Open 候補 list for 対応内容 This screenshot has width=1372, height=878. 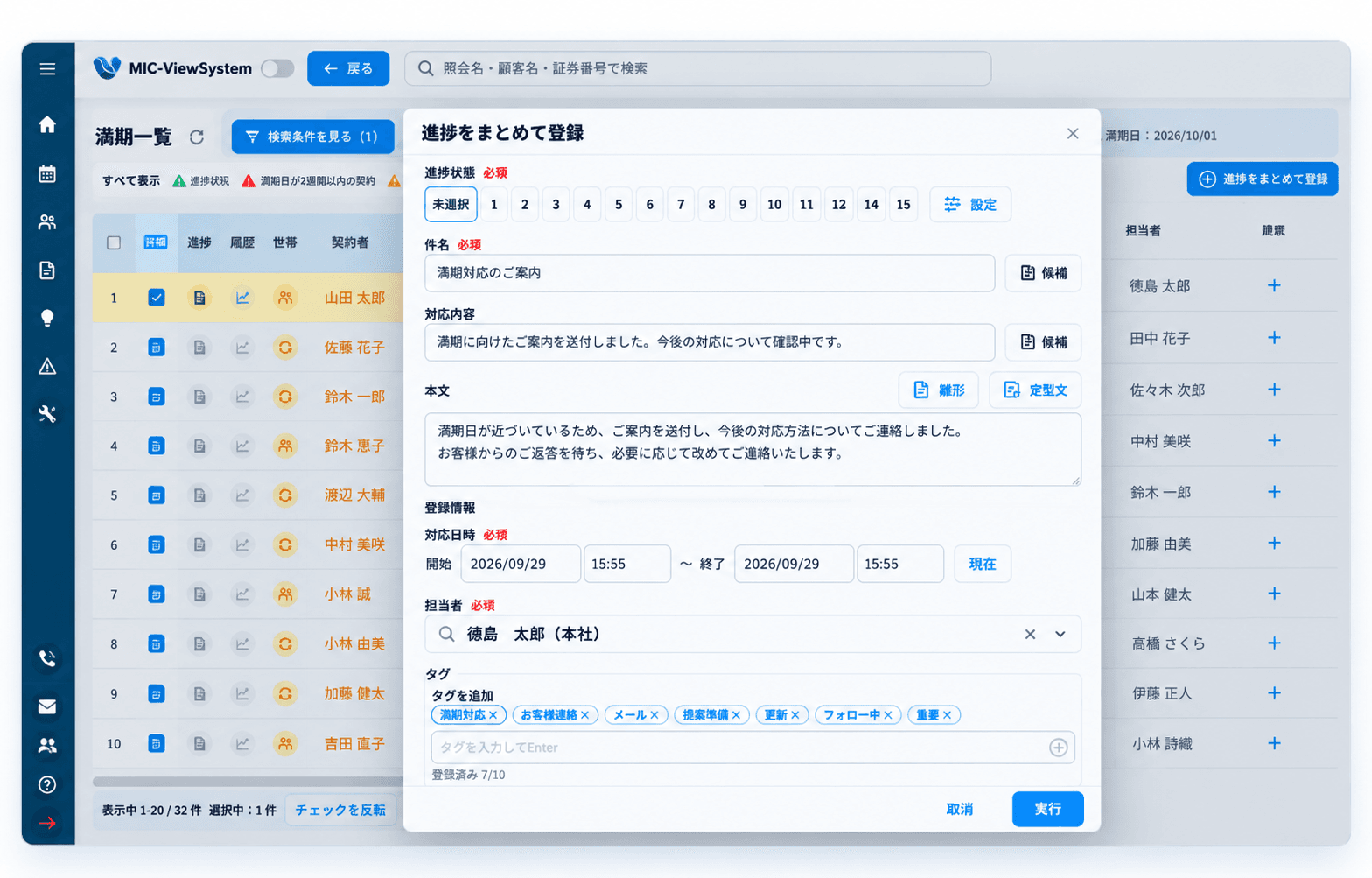(1043, 342)
